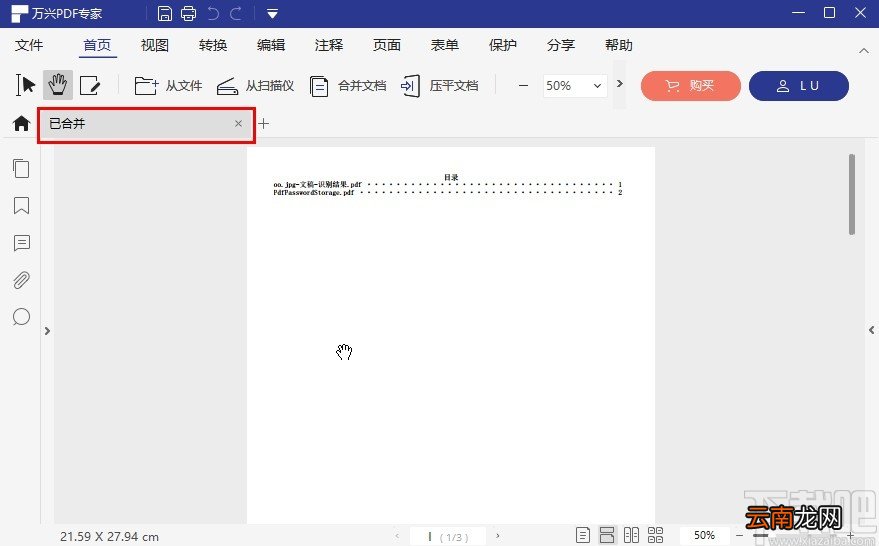Switch to the 页面 tab
The image size is (879, 546).
pos(387,45)
